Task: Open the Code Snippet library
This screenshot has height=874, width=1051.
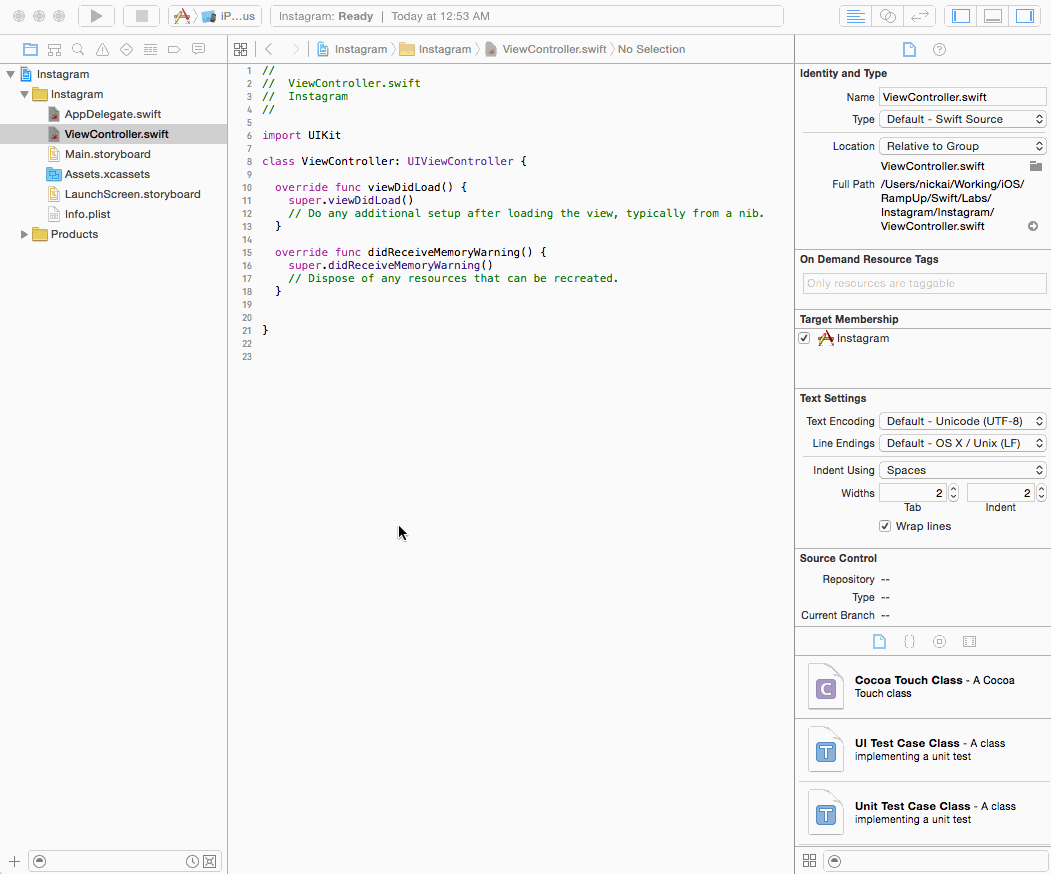Action: coord(909,641)
